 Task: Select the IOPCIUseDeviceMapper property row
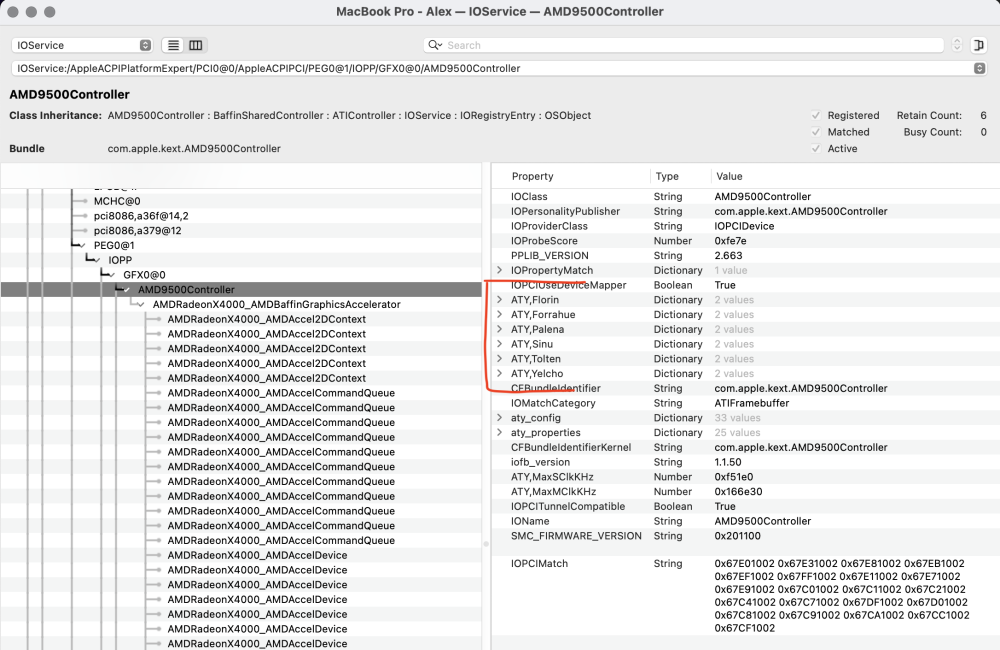(x=746, y=285)
